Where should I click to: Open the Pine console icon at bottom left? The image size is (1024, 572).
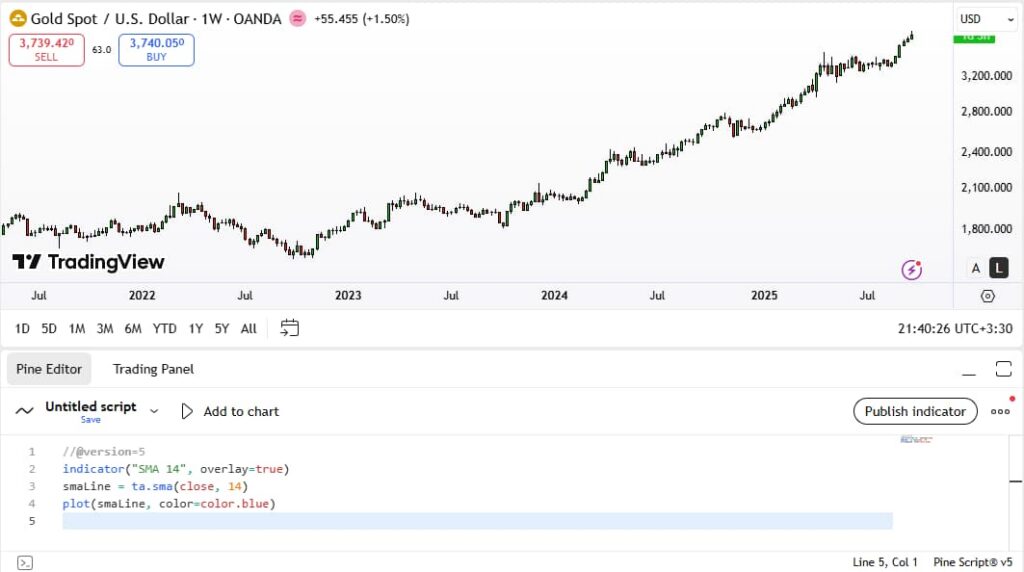point(26,562)
